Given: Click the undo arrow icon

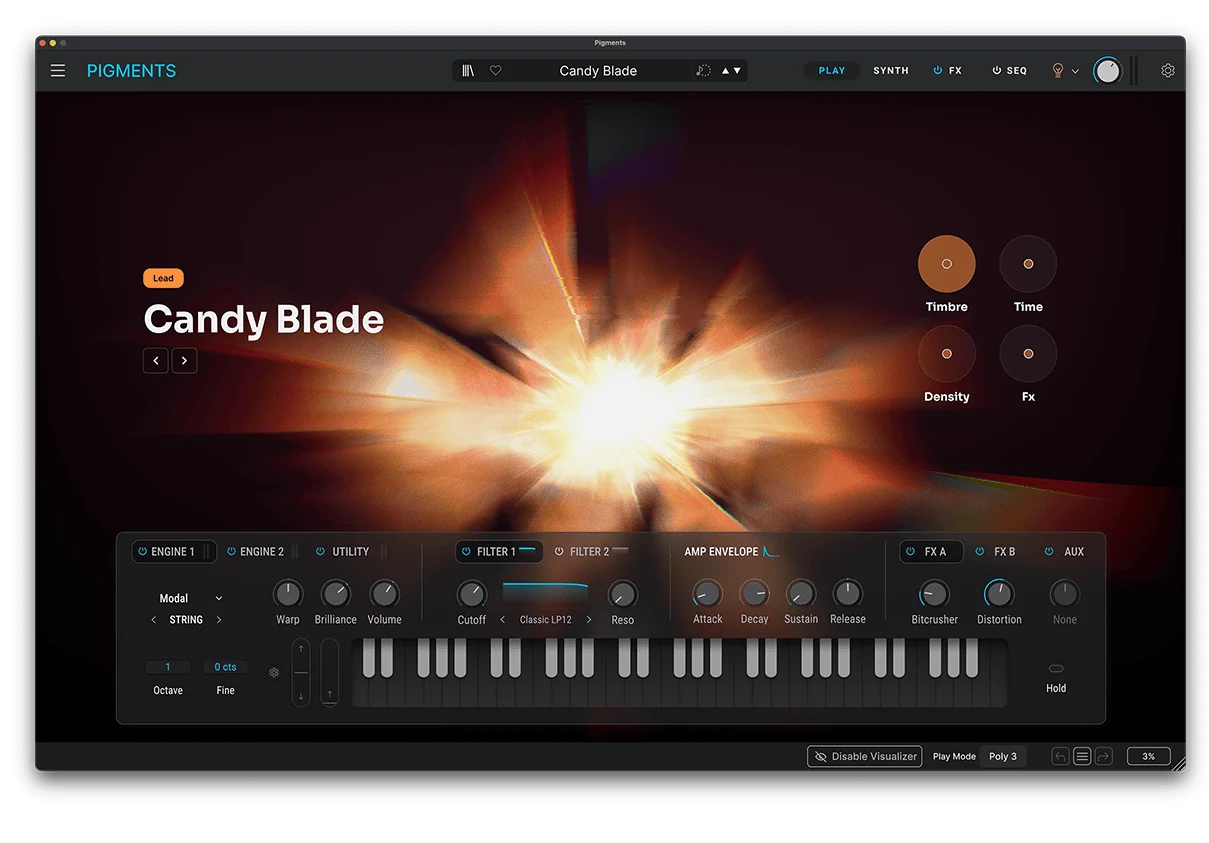Looking at the screenshot, I should [x=1060, y=757].
